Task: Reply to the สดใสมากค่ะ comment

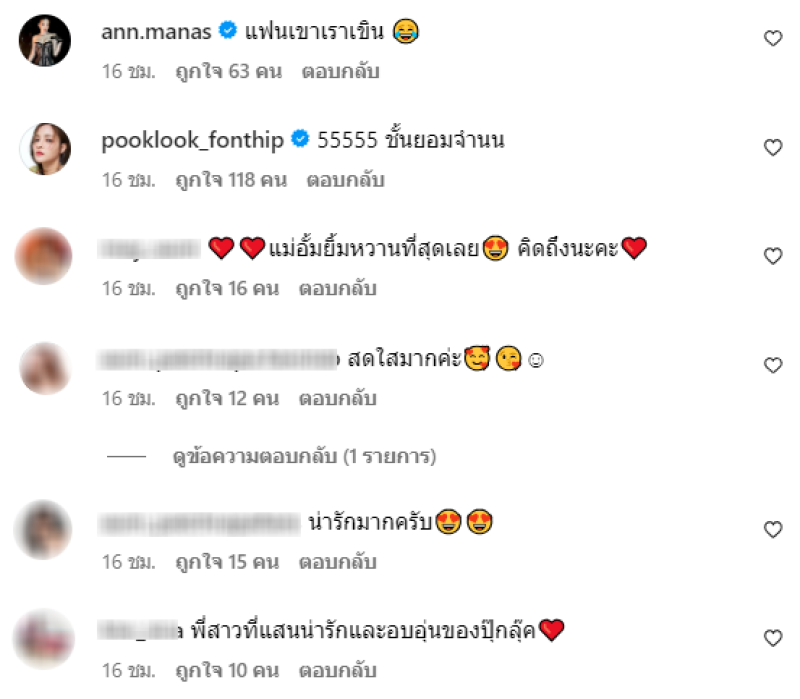Action: pos(338,398)
